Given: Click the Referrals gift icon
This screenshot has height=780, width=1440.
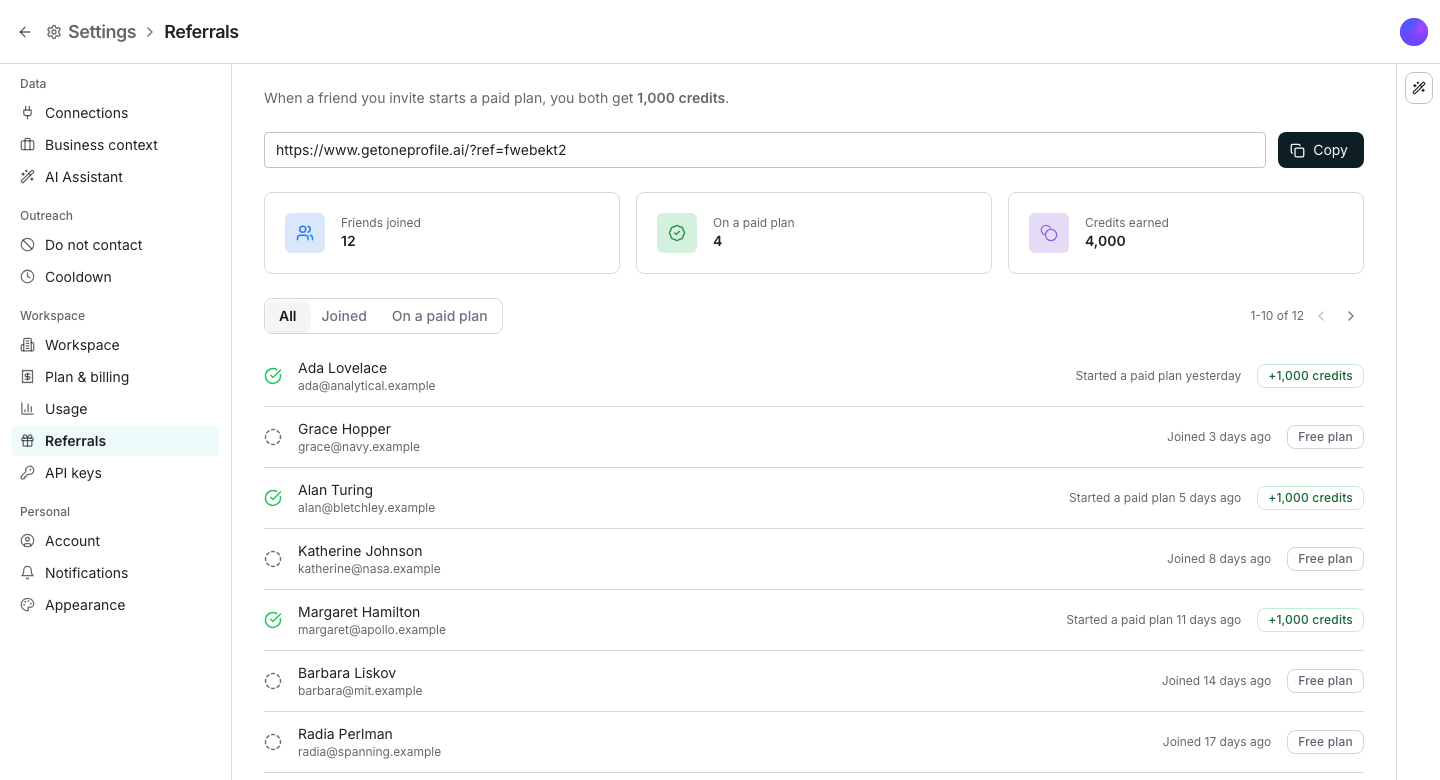Looking at the screenshot, I should pos(28,441).
